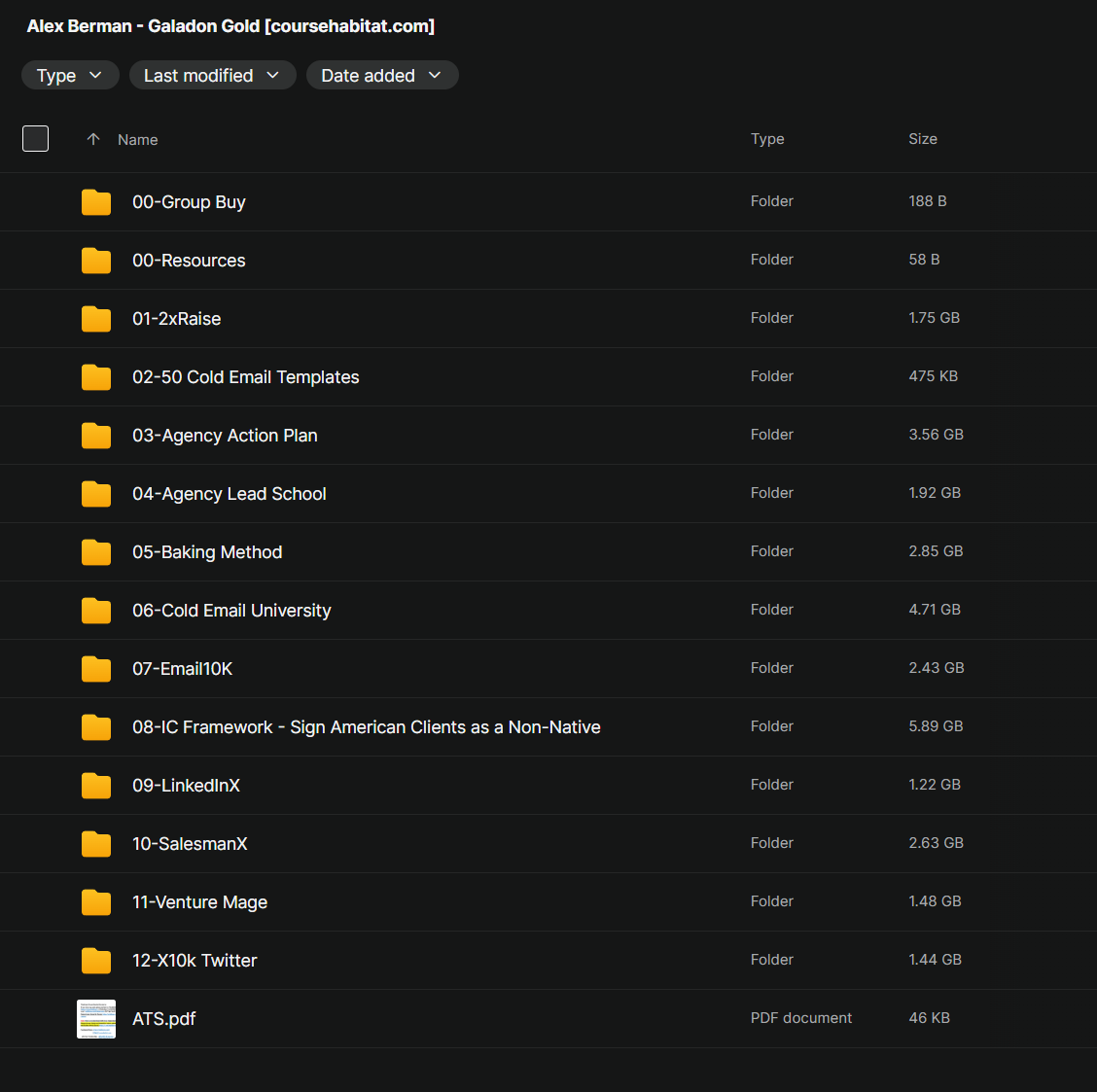This screenshot has height=1092, width=1097.
Task: Click the Alex Berman - Galadon Gold title
Action: 230,26
